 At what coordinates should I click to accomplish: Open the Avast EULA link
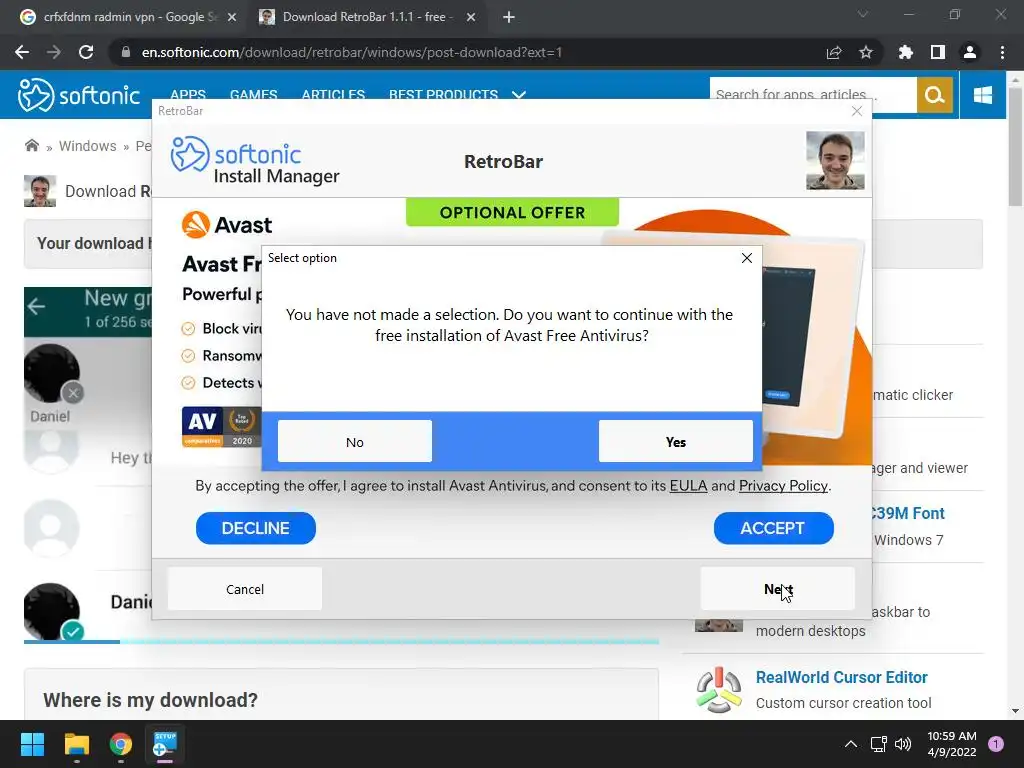pos(688,486)
